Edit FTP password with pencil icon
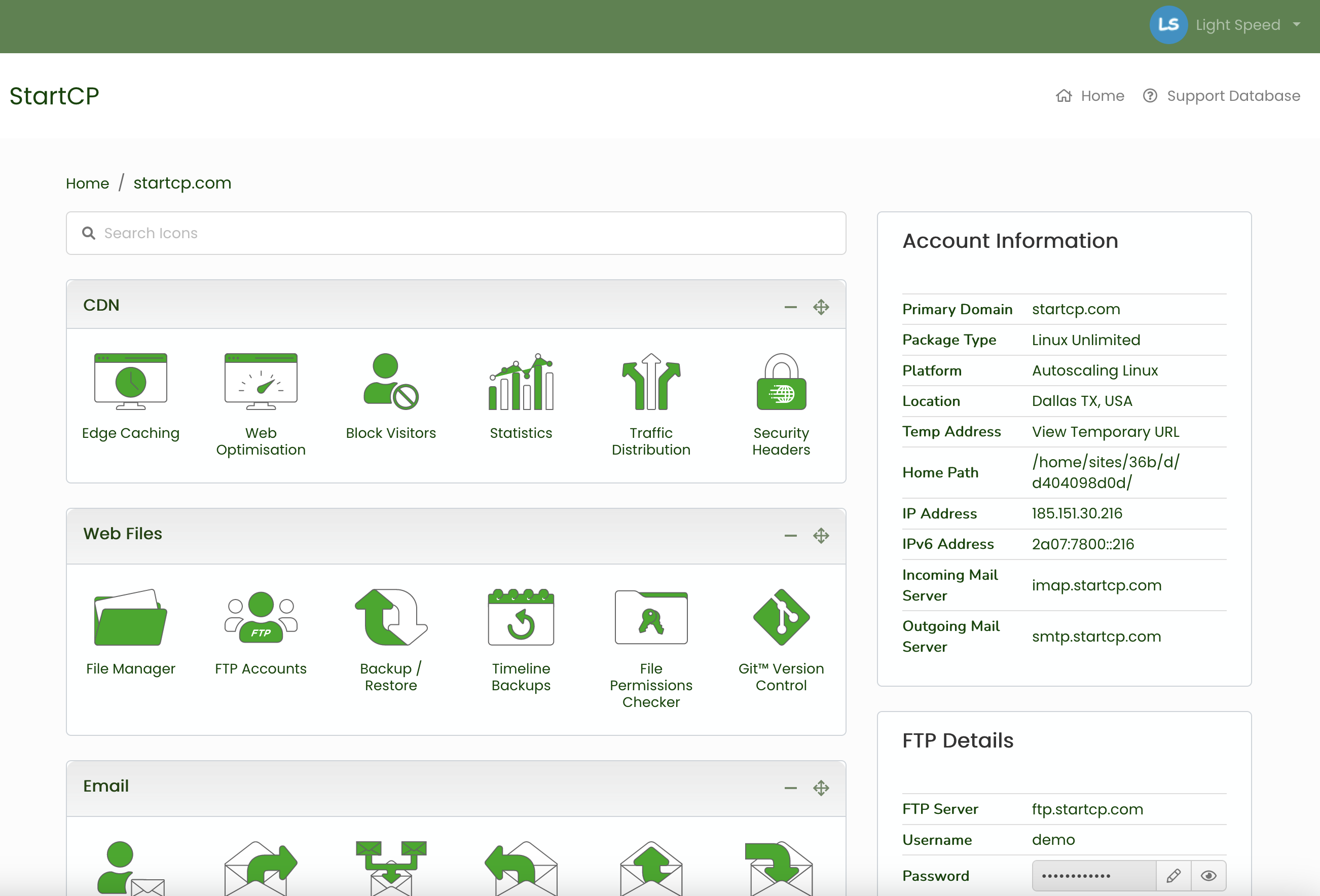Viewport: 1320px width, 896px height. 1174,876
